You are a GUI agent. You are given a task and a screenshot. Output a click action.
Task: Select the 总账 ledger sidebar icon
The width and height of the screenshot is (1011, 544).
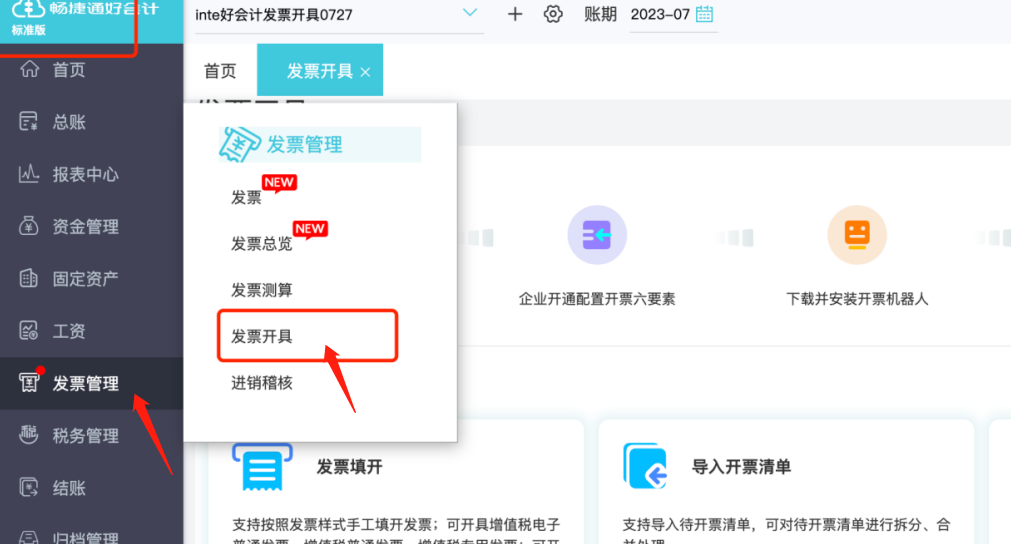click(x=29, y=121)
